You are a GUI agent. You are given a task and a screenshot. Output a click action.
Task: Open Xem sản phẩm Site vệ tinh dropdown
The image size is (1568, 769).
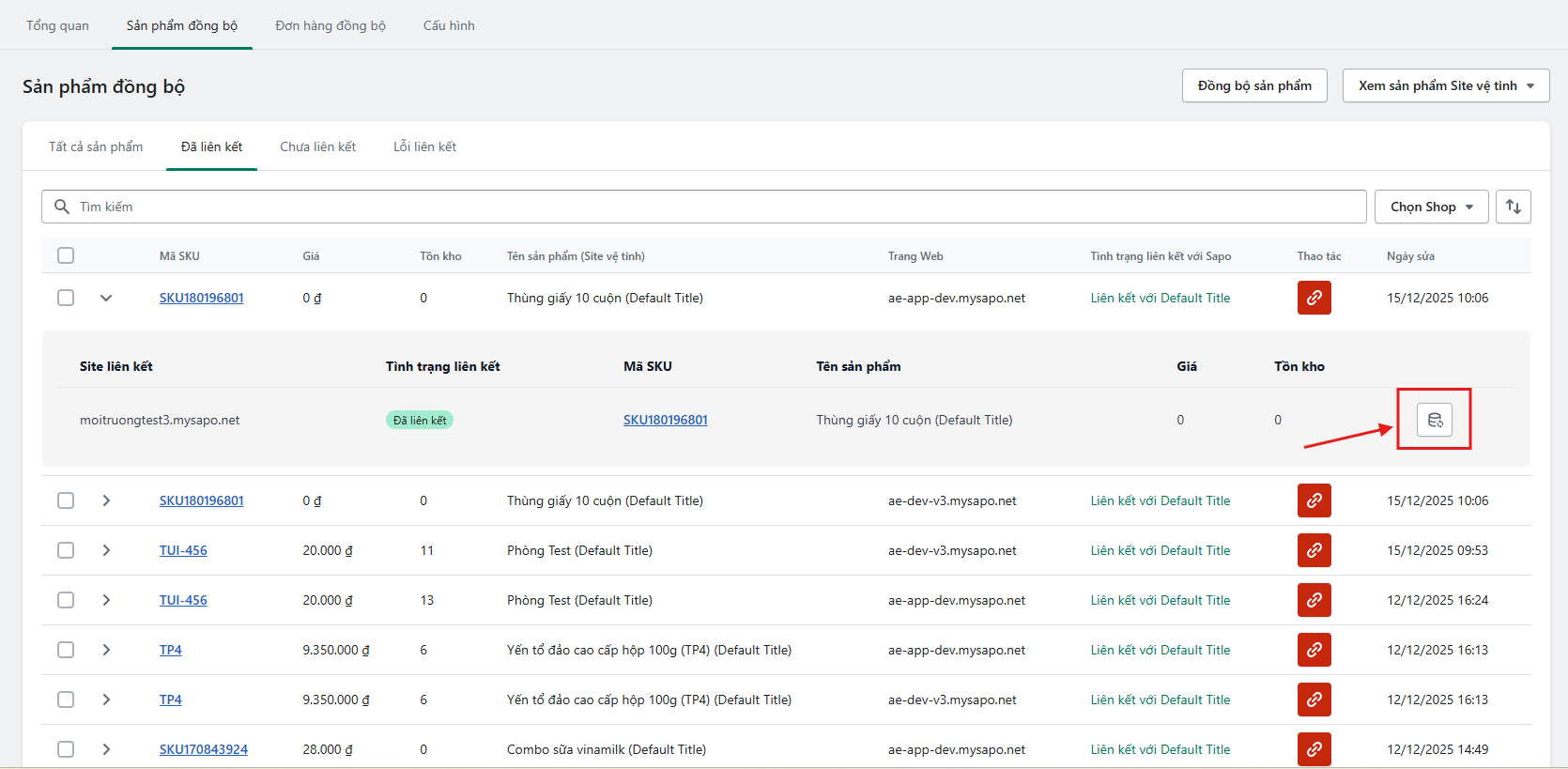(x=1445, y=85)
